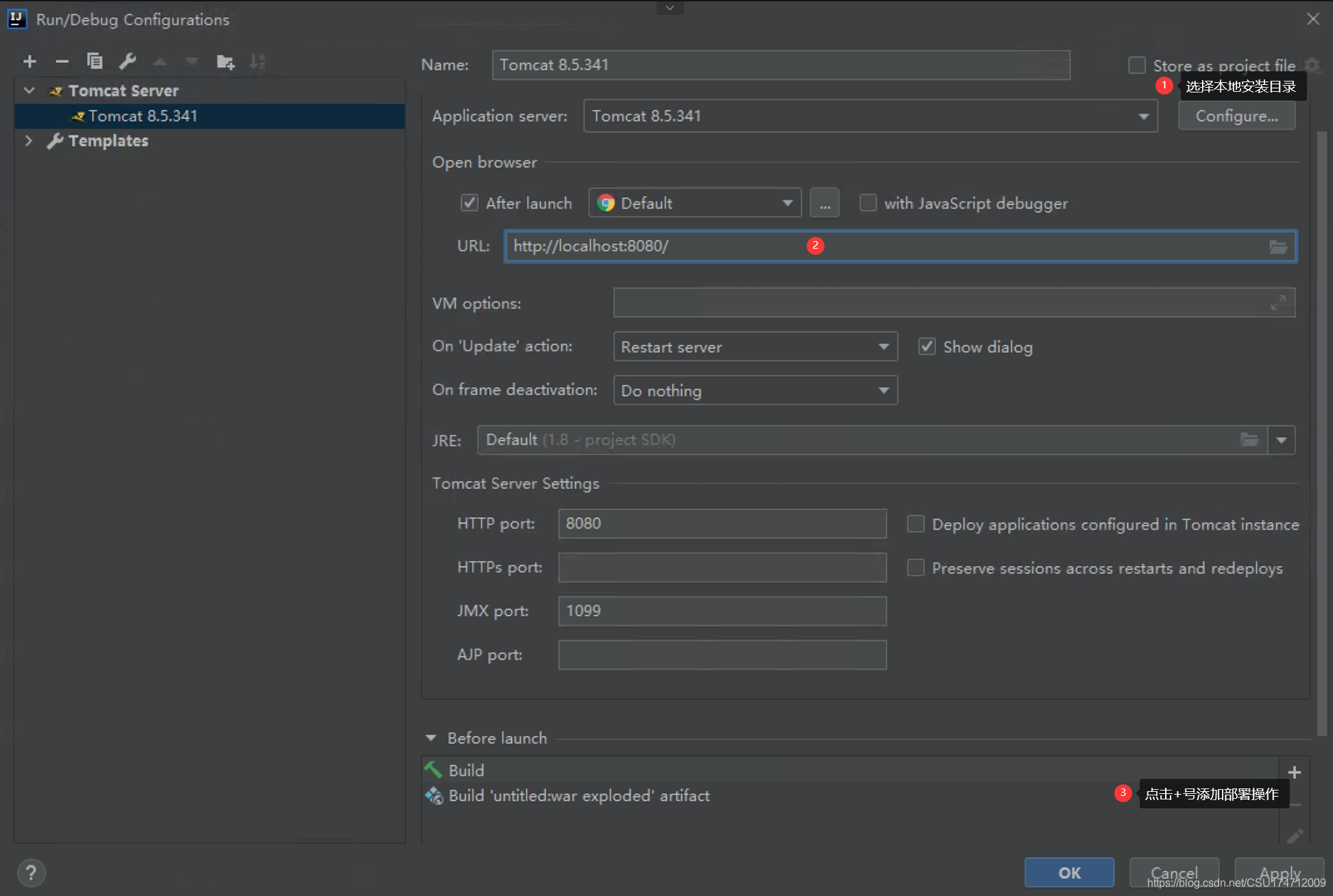
Task: Click the OK button
Action: tap(1069, 873)
